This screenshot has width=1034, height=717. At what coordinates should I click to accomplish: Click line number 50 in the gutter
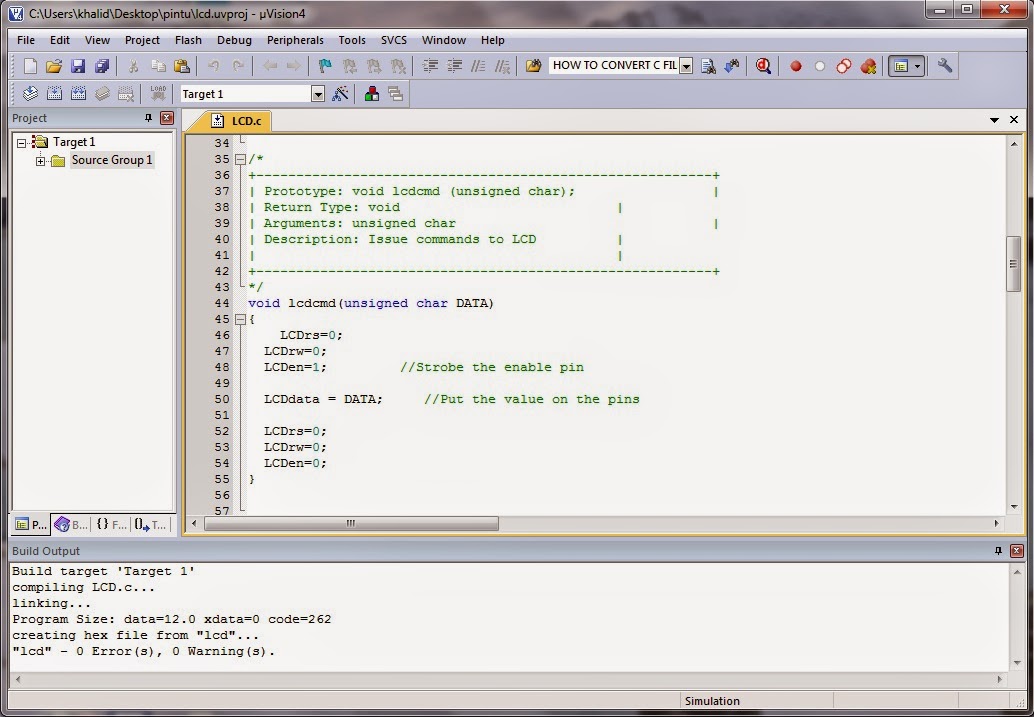click(x=222, y=399)
